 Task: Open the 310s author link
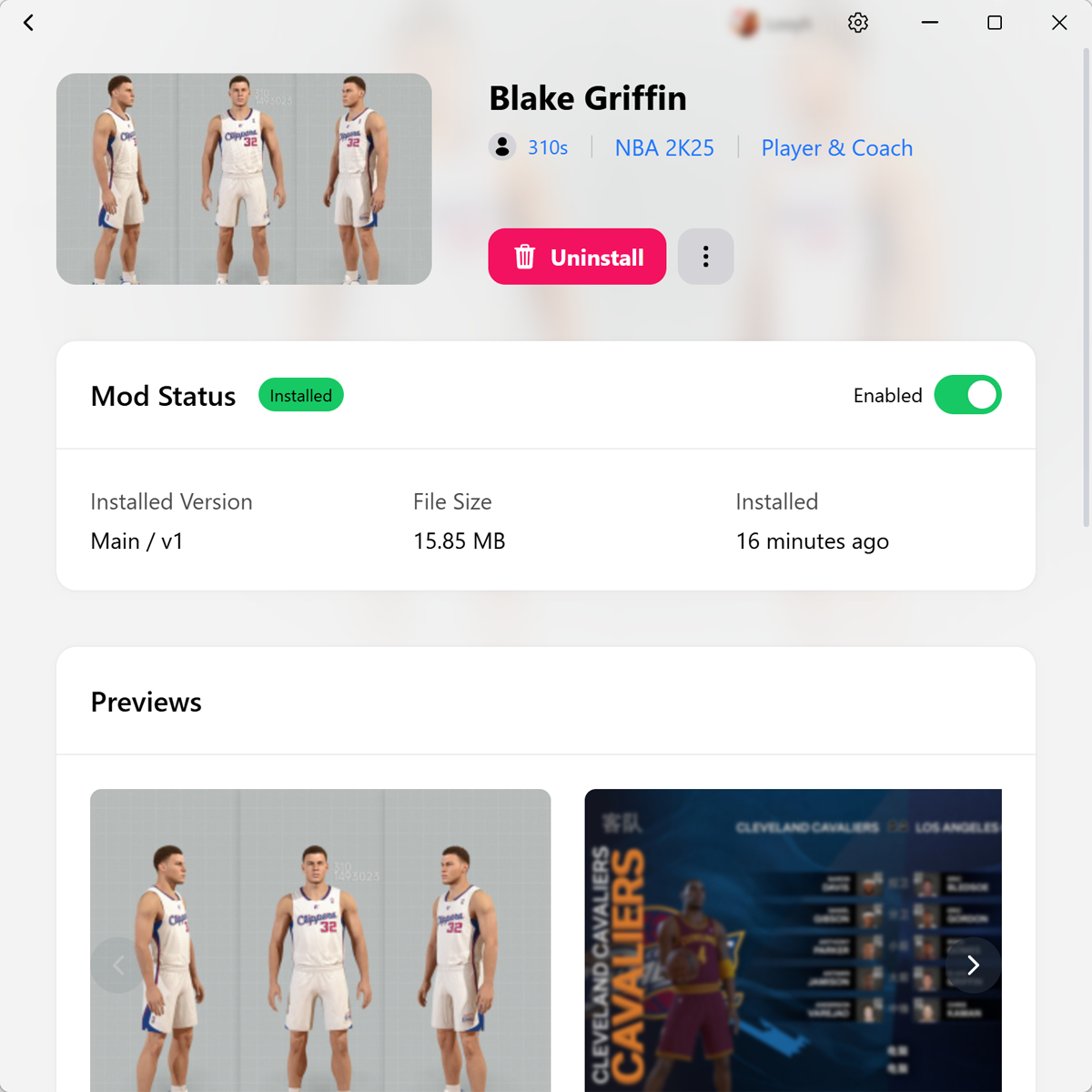pyautogui.click(x=548, y=147)
